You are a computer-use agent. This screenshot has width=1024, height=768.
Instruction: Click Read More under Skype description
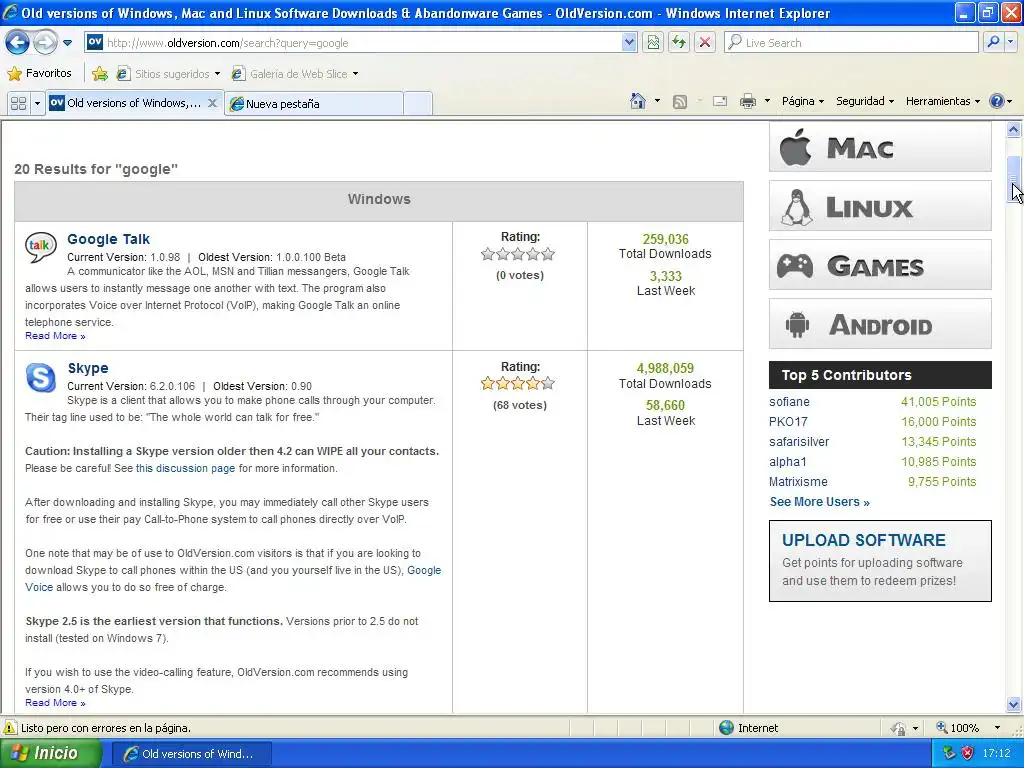tap(55, 703)
